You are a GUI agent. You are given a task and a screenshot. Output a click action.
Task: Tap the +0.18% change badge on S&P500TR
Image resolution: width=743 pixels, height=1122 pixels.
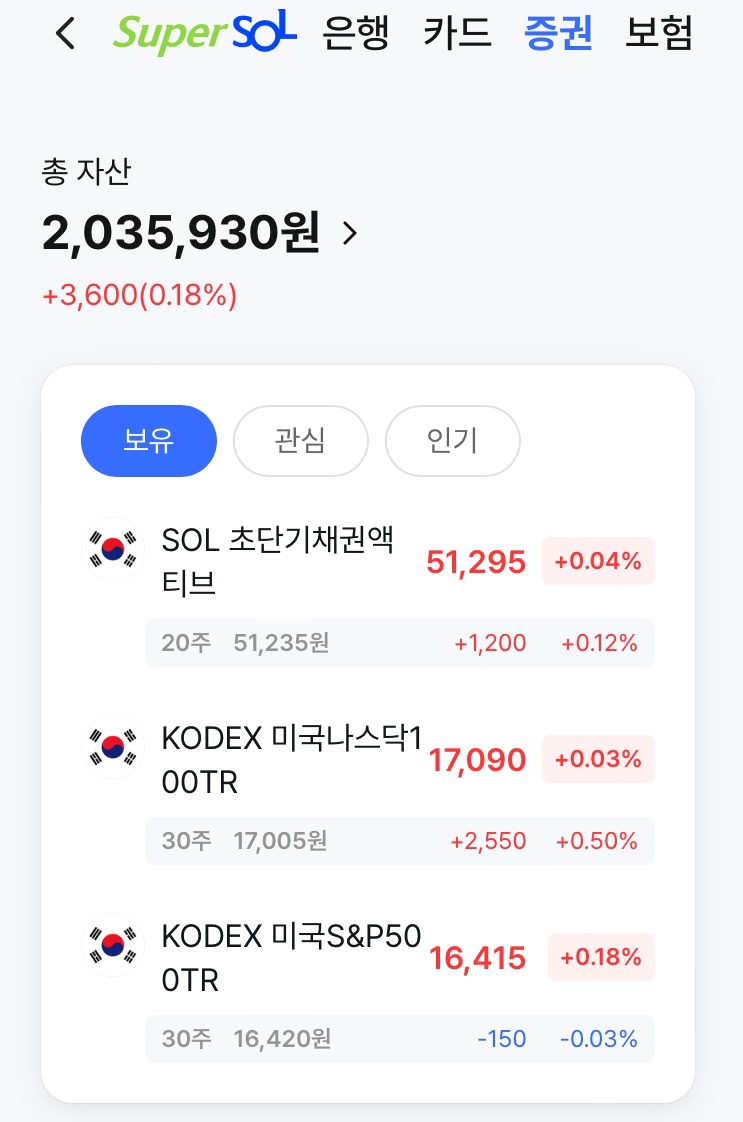pos(601,957)
